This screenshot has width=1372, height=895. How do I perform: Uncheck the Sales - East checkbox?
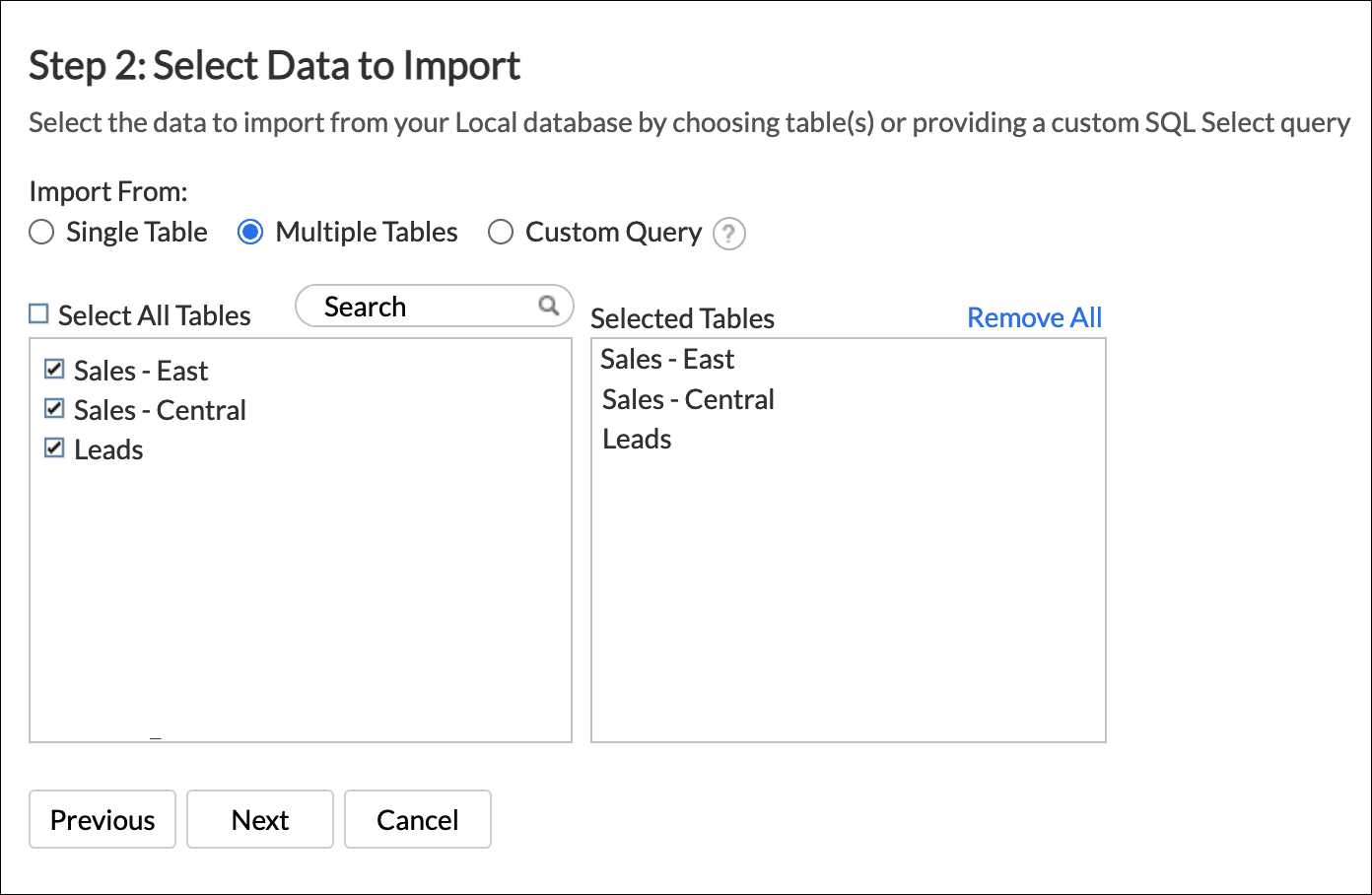[x=54, y=369]
